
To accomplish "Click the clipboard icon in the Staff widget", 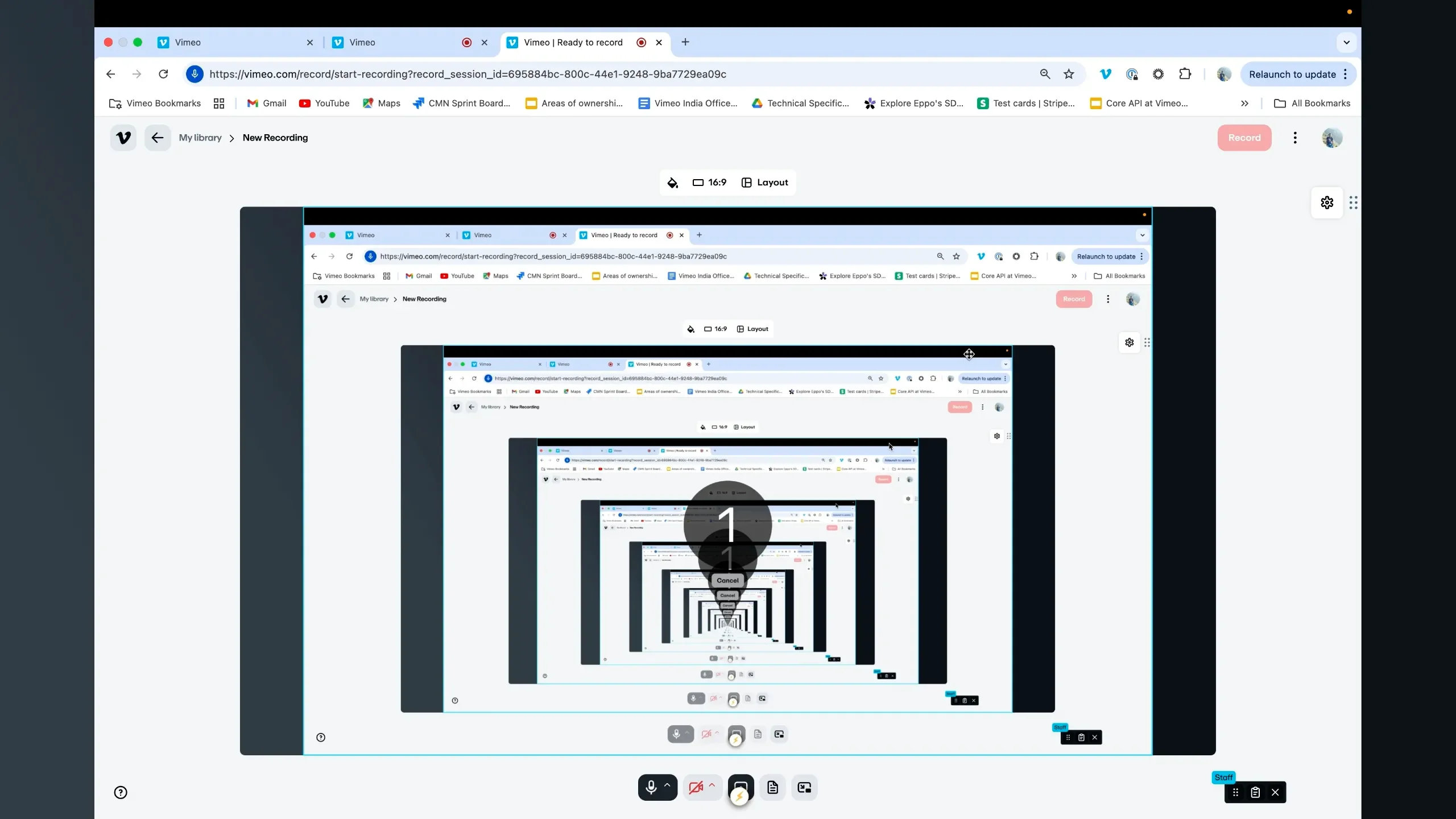I will point(1255,792).
